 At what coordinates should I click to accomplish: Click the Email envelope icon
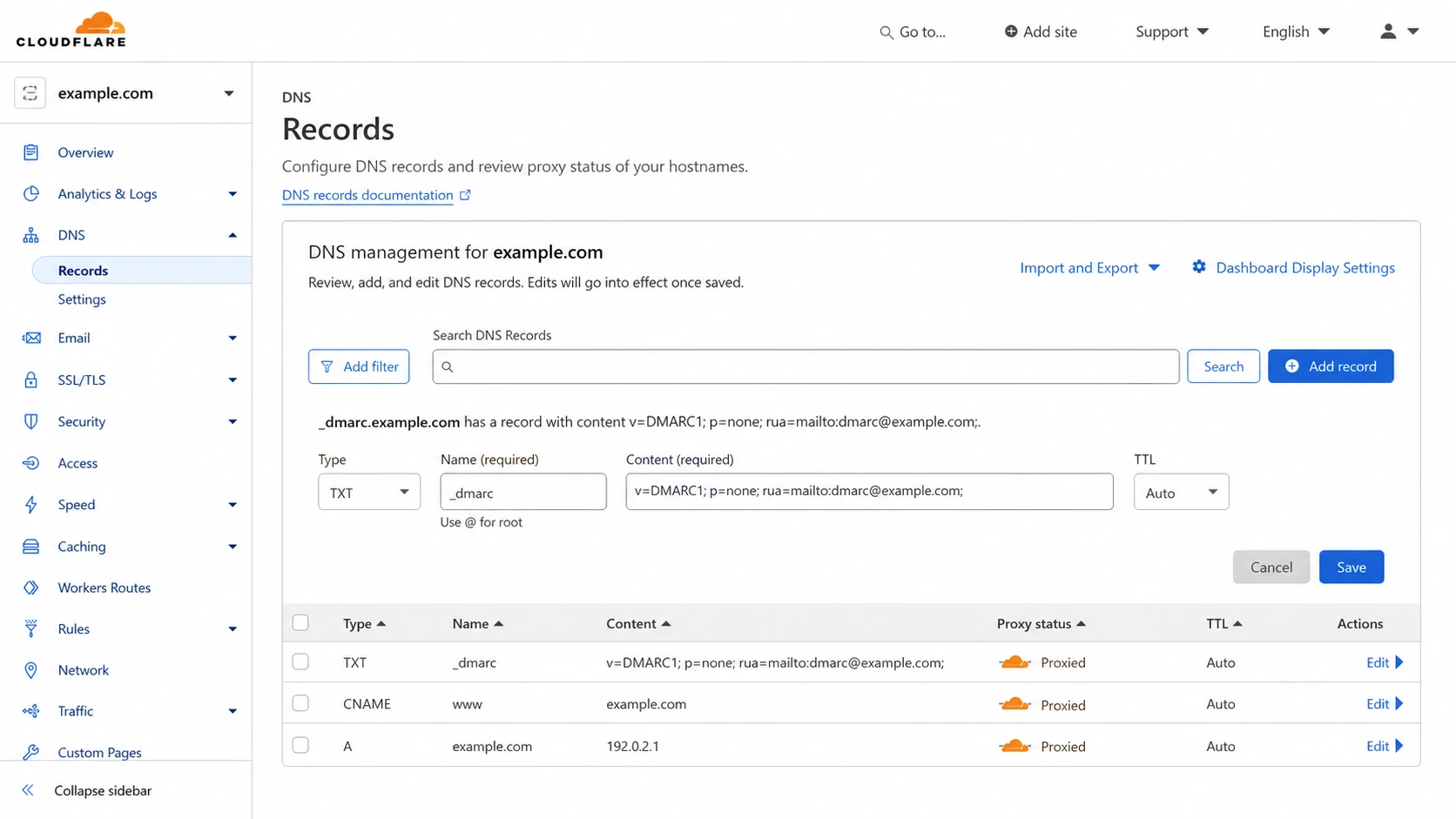point(30,338)
